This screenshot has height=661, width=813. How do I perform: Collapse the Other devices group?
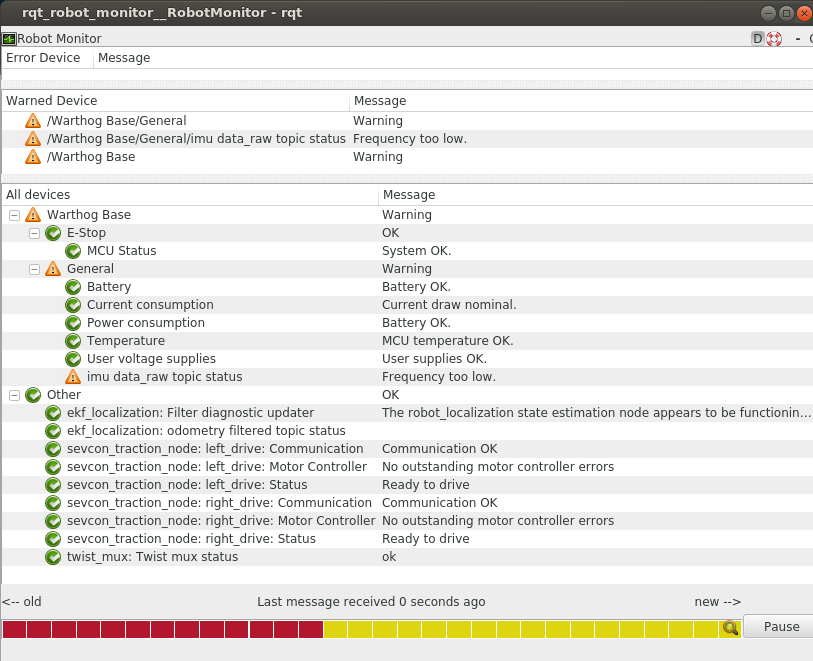pos(14,395)
